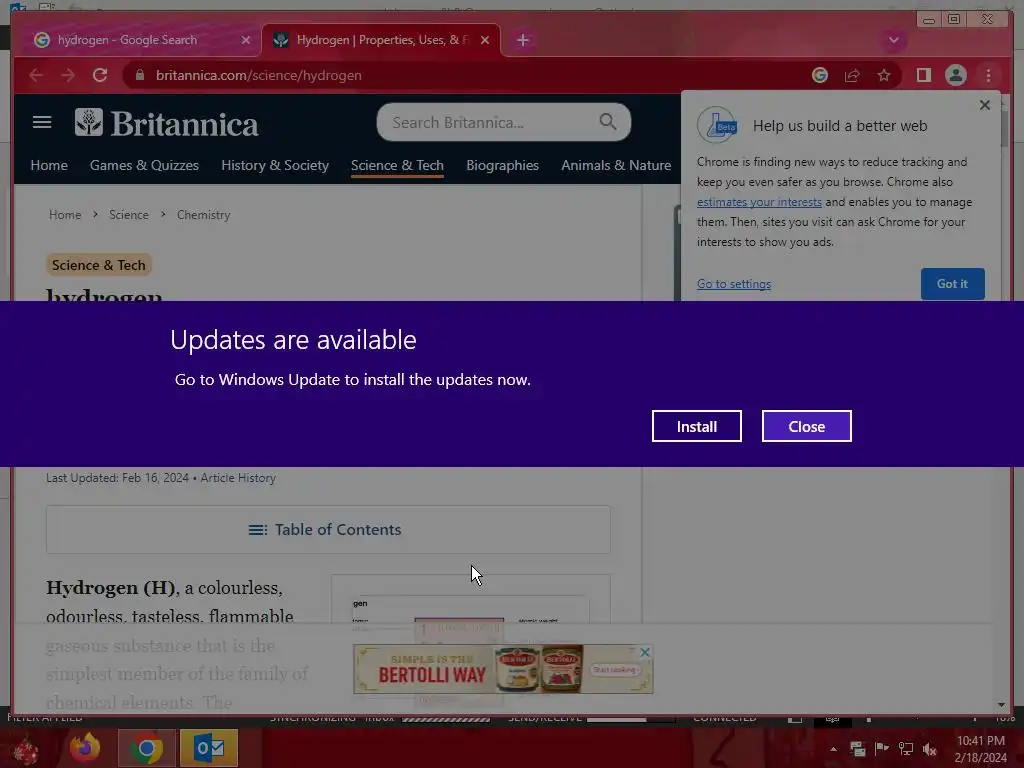1024x768 pixels.
Task: Click the Start button on taskbar
Action: [x=25, y=750]
